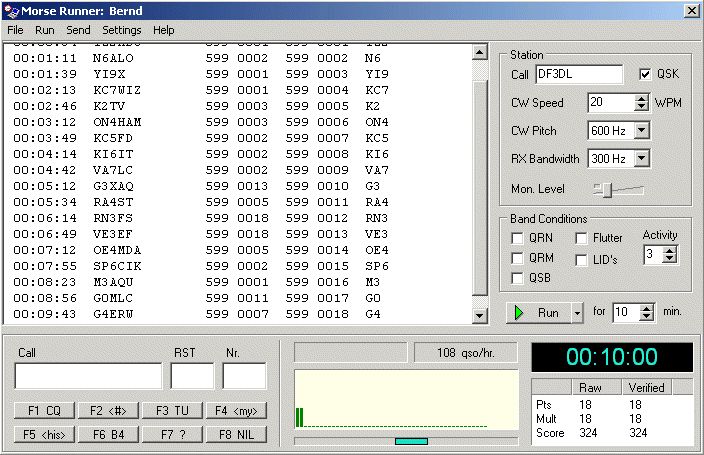Enable Flutter band condition

point(582,238)
